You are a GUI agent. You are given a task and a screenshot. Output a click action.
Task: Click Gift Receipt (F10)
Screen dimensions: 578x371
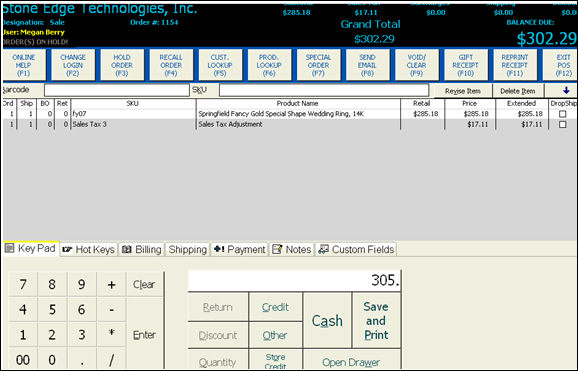pos(466,65)
